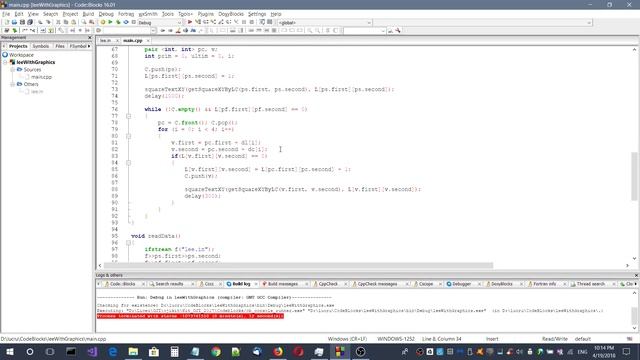Viewport: 640px width, 360px height.
Task: Click the Cut toolbar icon
Action: (58, 22)
